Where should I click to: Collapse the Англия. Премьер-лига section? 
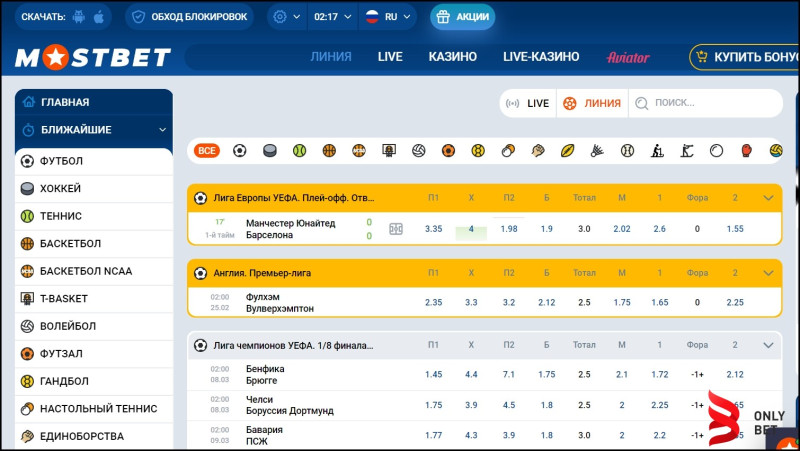point(768,272)
